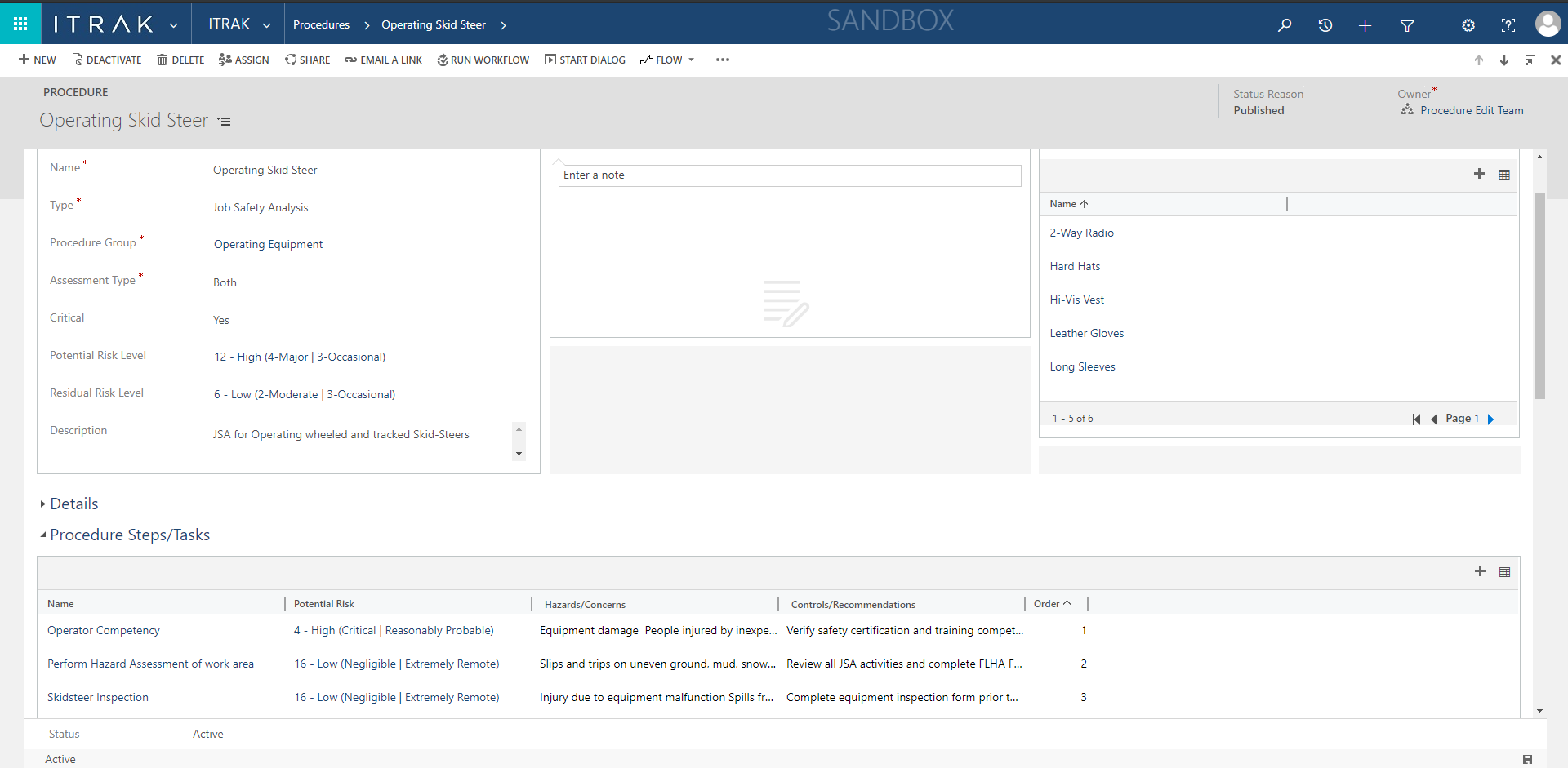Add a new PPE item with the plus icon
The image size is (1568, 768).
tap(1479, 173)
